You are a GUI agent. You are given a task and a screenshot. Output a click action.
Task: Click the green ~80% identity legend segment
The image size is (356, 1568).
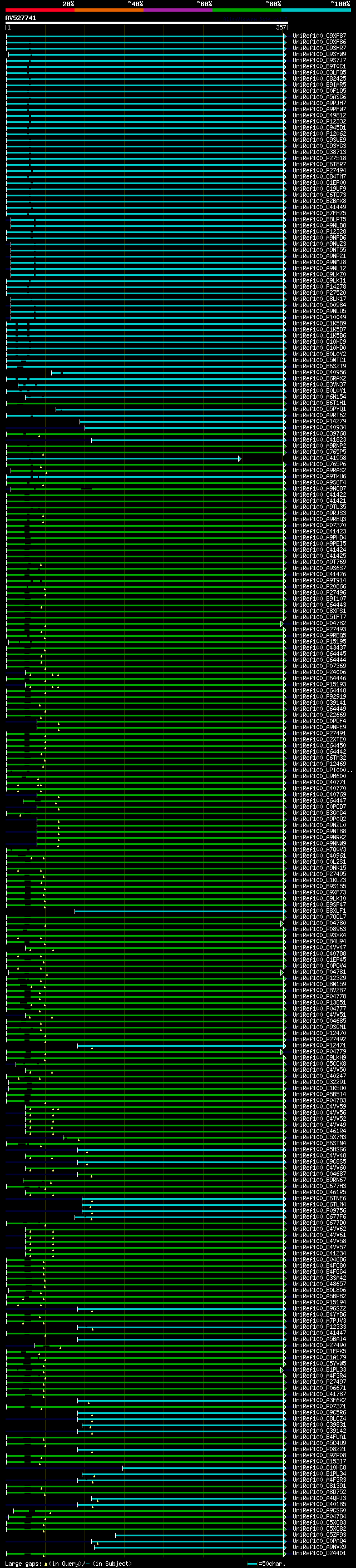pos(247,11)
